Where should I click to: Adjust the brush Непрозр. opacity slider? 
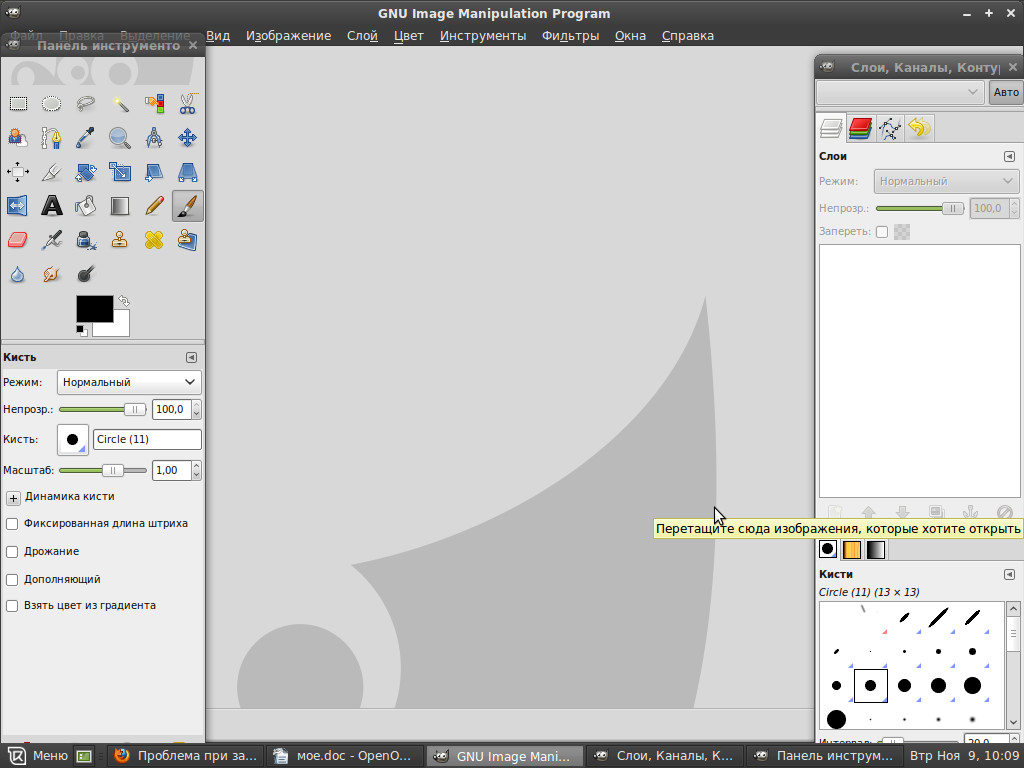pos(103,409)
